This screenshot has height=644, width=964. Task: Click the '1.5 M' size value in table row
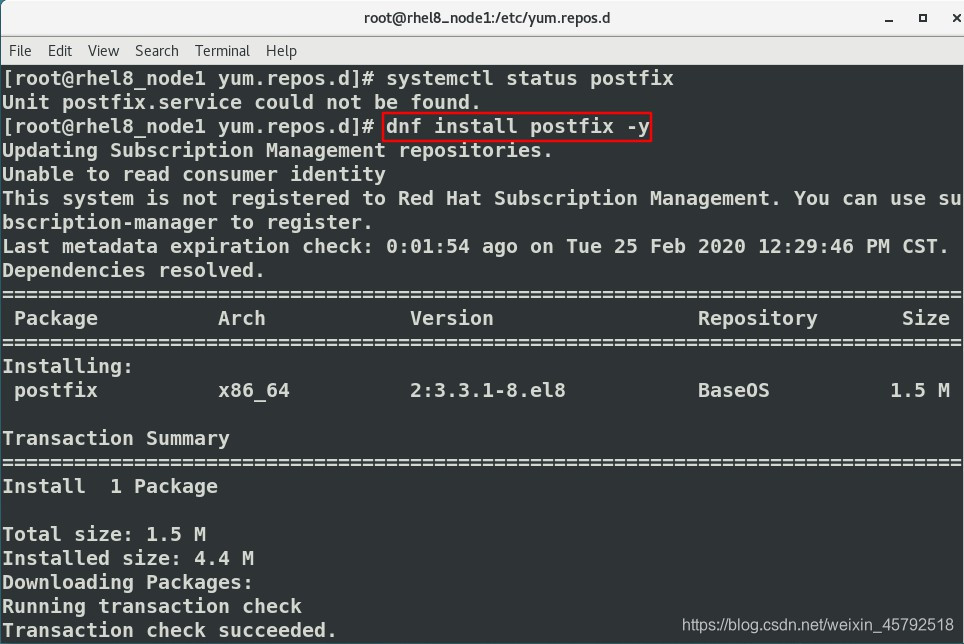920,390
